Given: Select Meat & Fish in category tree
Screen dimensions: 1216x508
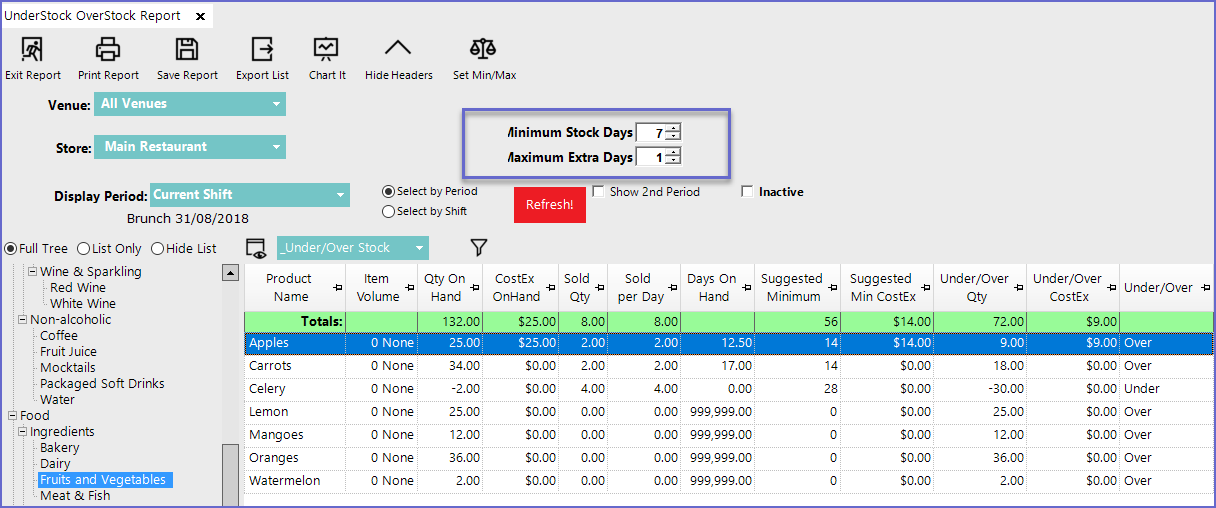Looking at the screenshot, I should (x=75, y=496).
